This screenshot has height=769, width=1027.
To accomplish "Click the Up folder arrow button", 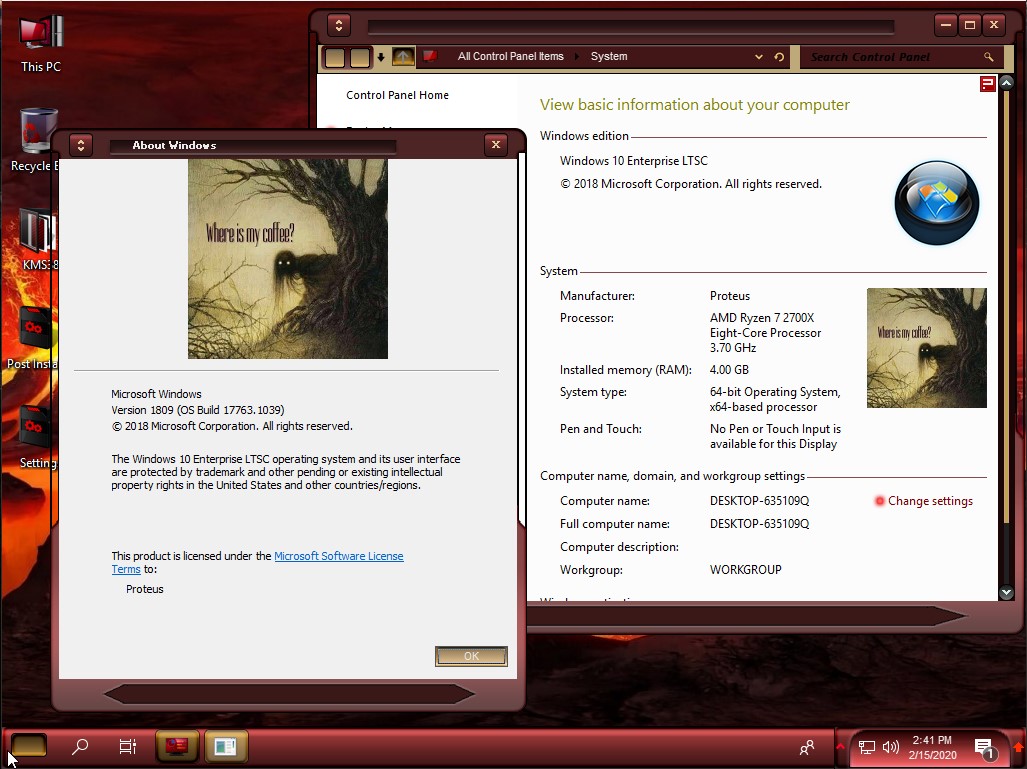I will 403,57.
